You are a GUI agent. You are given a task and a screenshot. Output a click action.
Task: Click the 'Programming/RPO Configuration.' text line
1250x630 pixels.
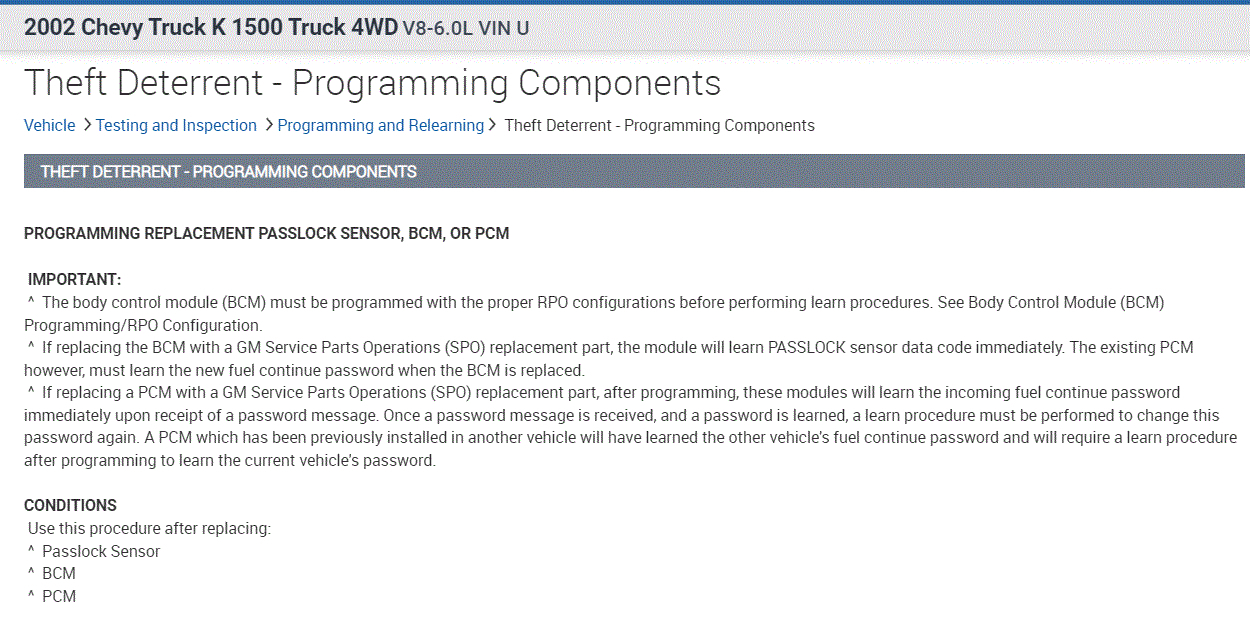coord(143,325)
